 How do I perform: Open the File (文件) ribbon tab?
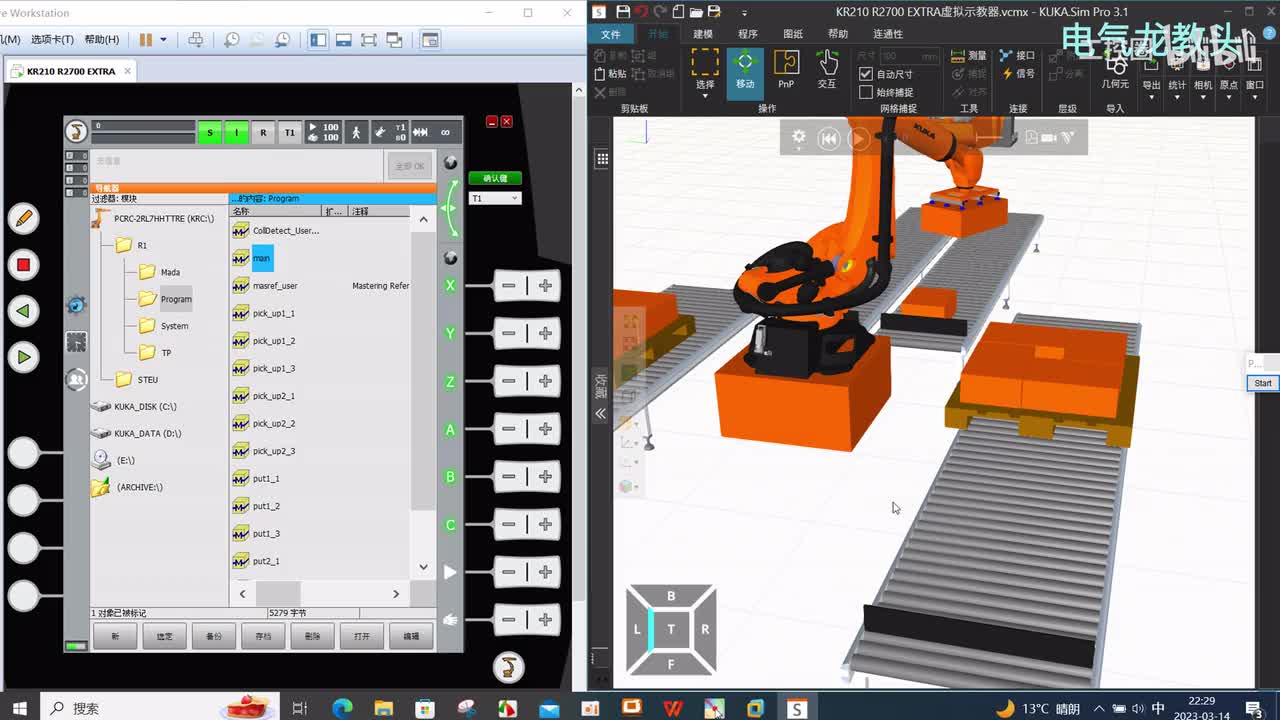(611, 34)
